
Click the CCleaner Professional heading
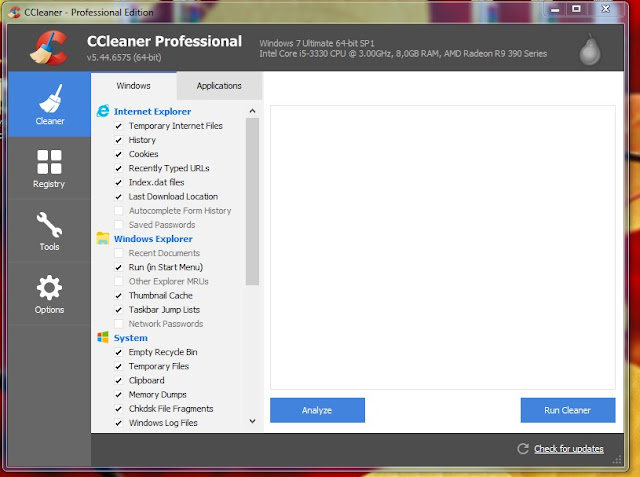point(164,41)
